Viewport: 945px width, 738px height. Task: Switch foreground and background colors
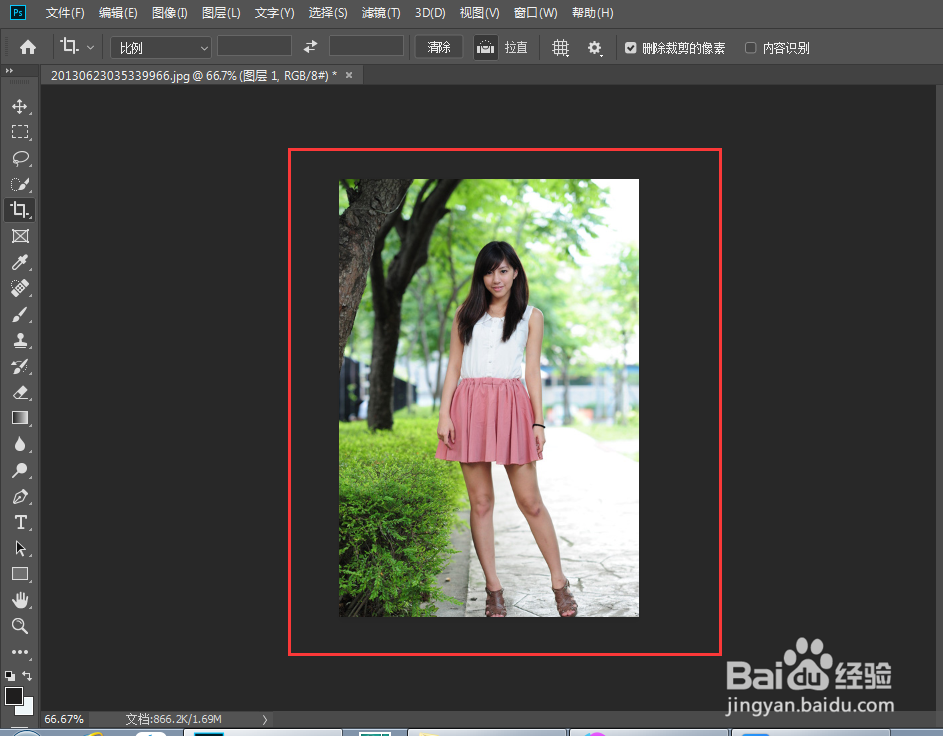(27, 676)
